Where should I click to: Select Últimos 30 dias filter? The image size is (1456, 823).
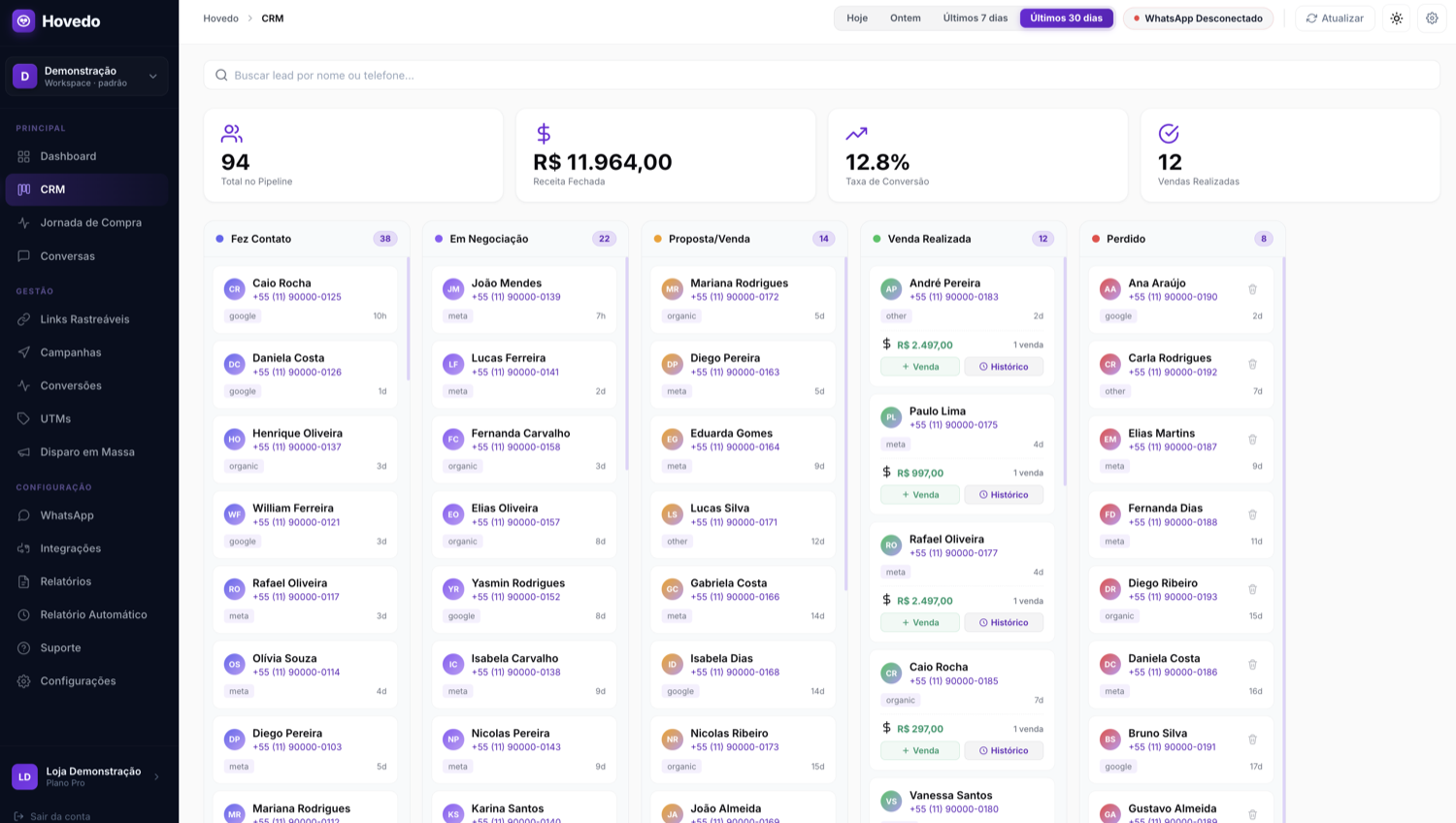click(x=1066, y=18)
